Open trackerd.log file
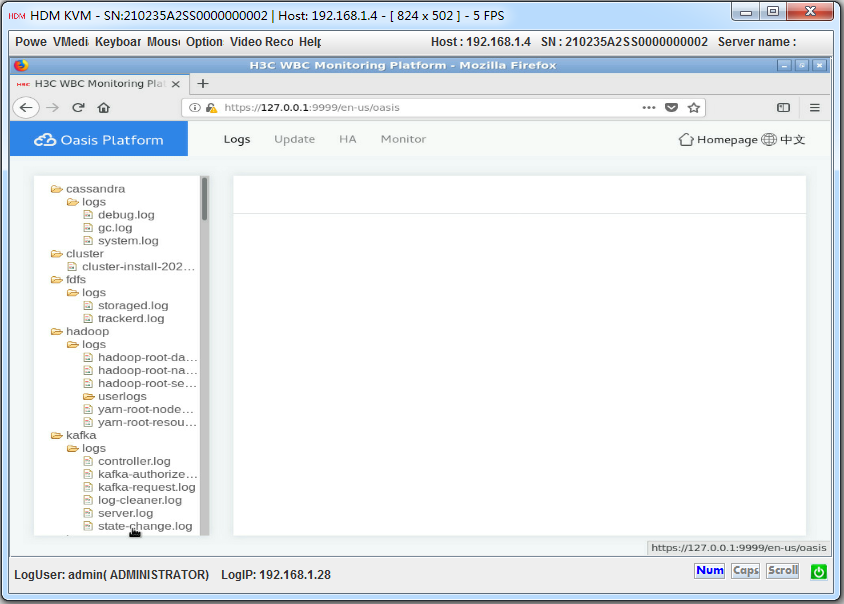 (131, 319)
